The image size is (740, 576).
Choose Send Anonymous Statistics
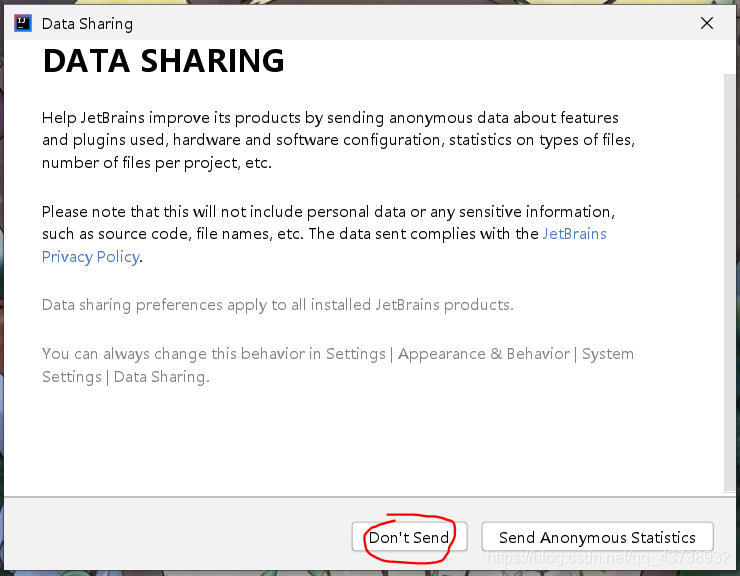click(597, 537)
